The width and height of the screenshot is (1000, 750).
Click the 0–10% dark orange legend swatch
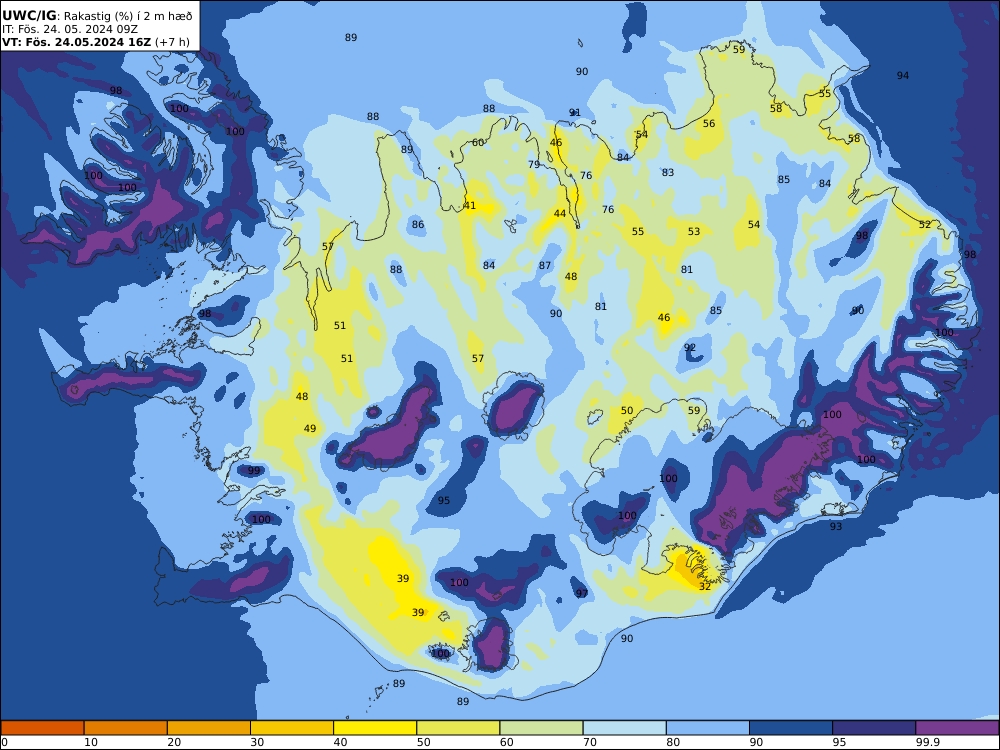coord(42,728)
